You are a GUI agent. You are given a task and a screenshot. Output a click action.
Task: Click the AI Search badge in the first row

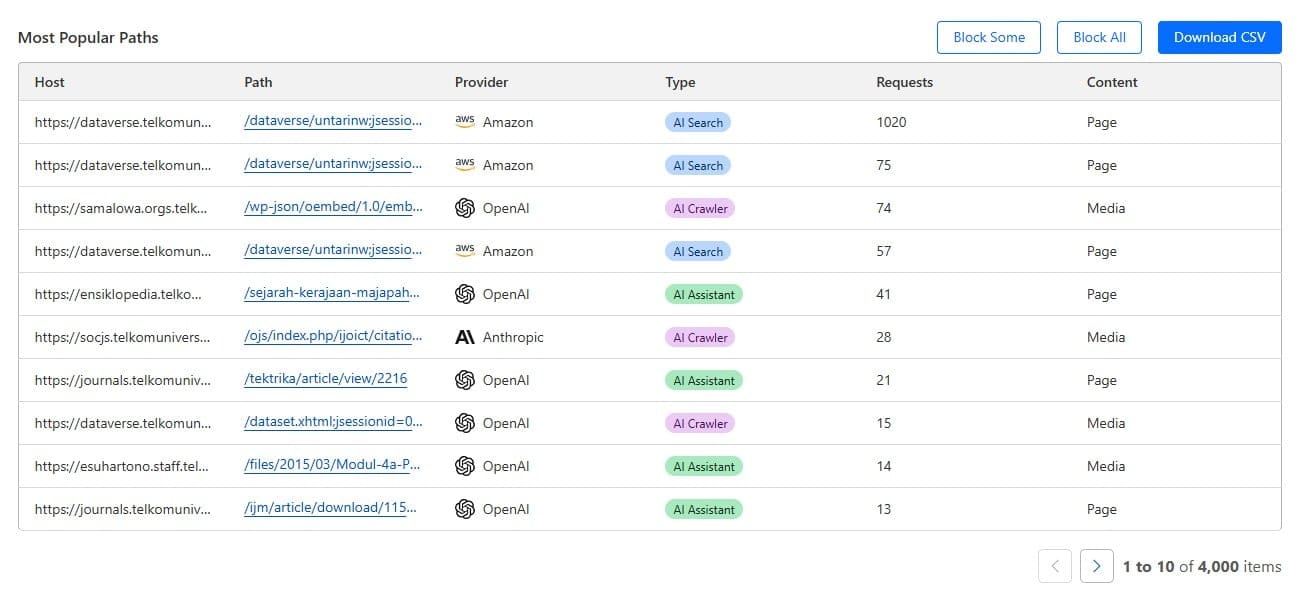coord(697,121)
